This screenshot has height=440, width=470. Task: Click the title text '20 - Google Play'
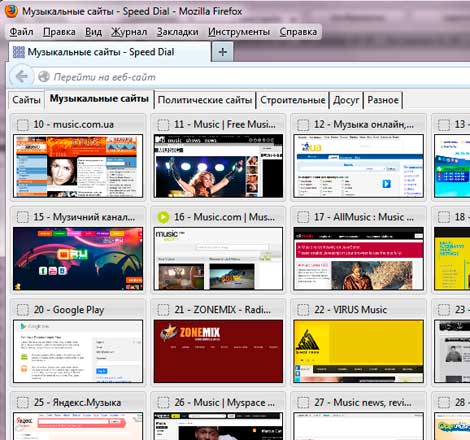point(69,310)
